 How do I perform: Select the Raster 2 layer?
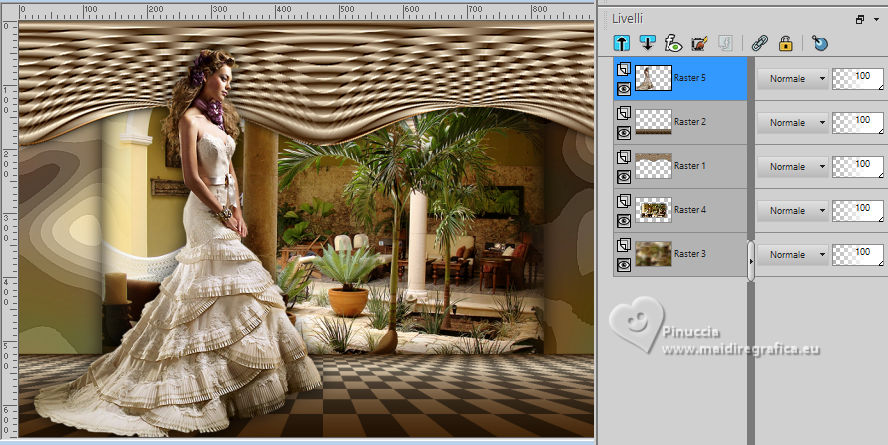click(692, 122)
